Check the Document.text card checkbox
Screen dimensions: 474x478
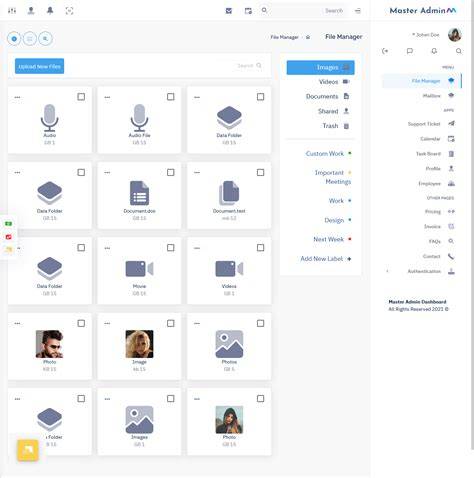[261, 172]
